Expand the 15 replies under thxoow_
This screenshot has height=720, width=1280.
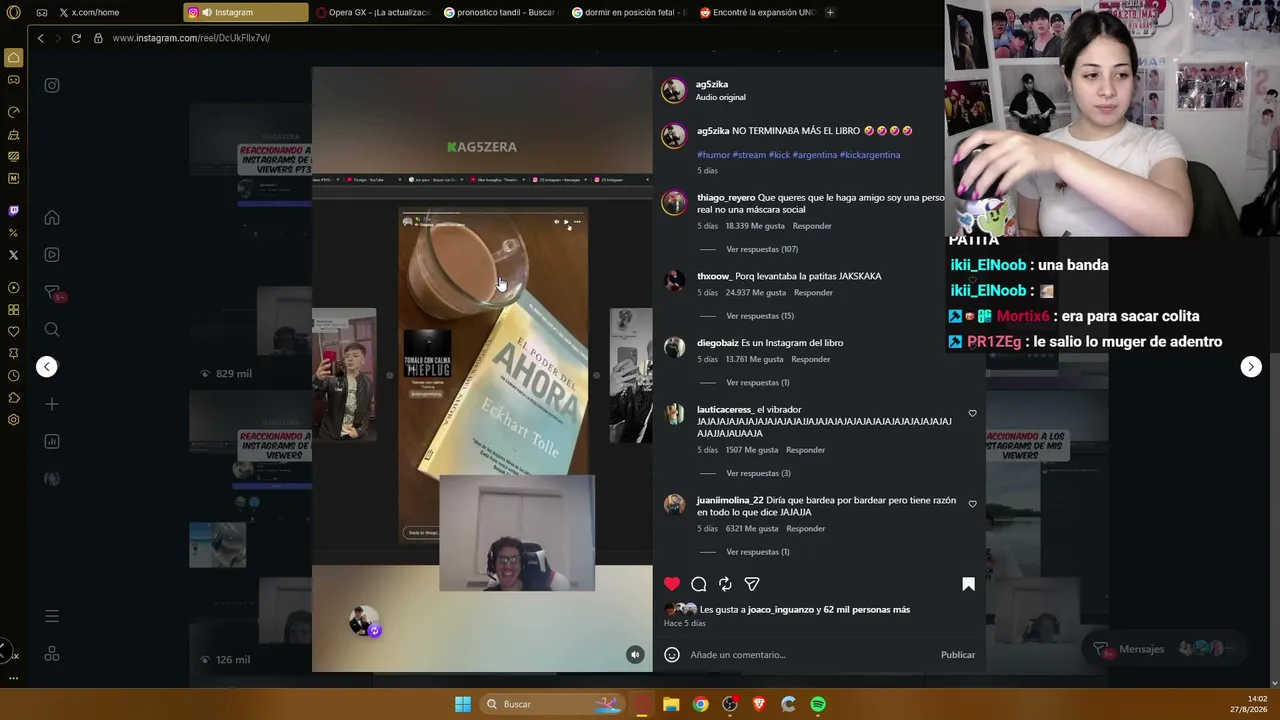tap(760, 316)
